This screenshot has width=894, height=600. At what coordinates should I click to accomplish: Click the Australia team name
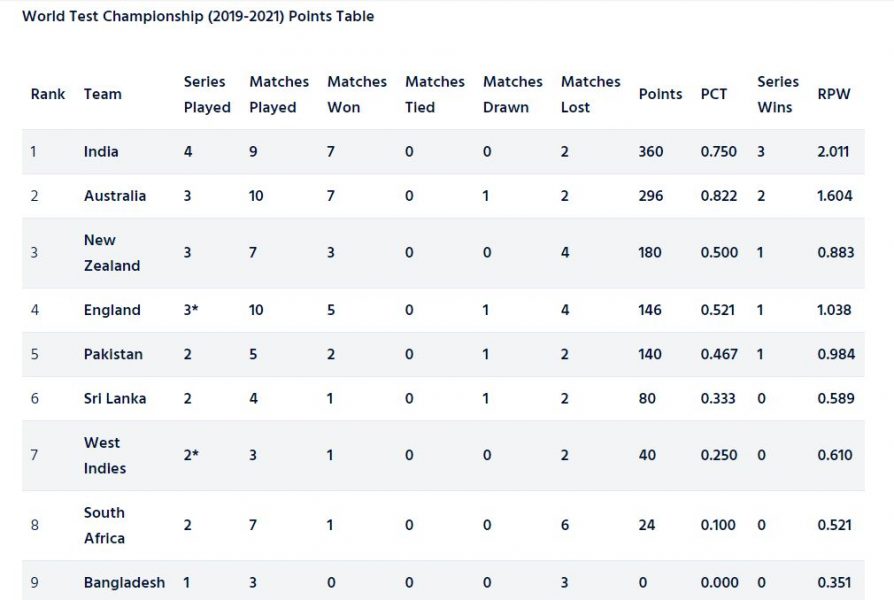(x=115, y=196)
